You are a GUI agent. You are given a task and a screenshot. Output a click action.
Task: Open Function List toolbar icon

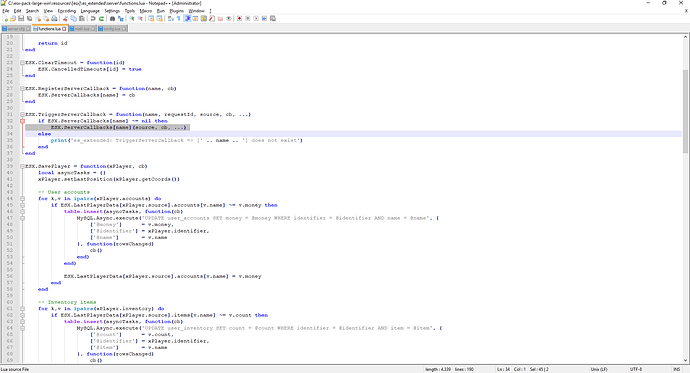212,18
